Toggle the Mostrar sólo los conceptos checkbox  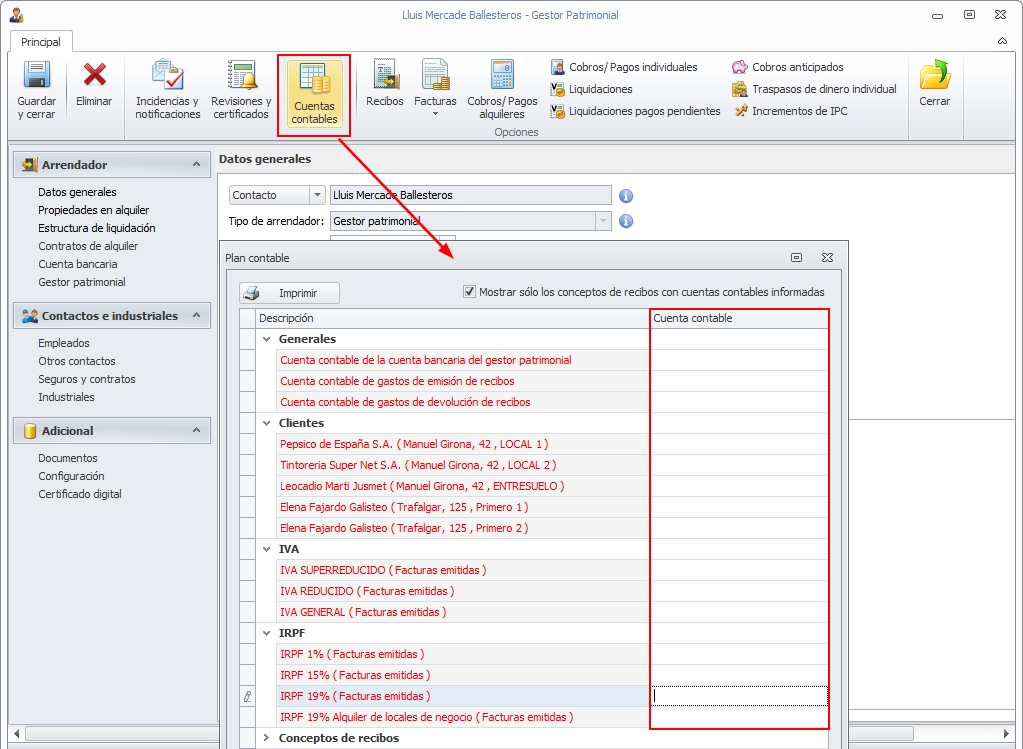pos(469,292)
